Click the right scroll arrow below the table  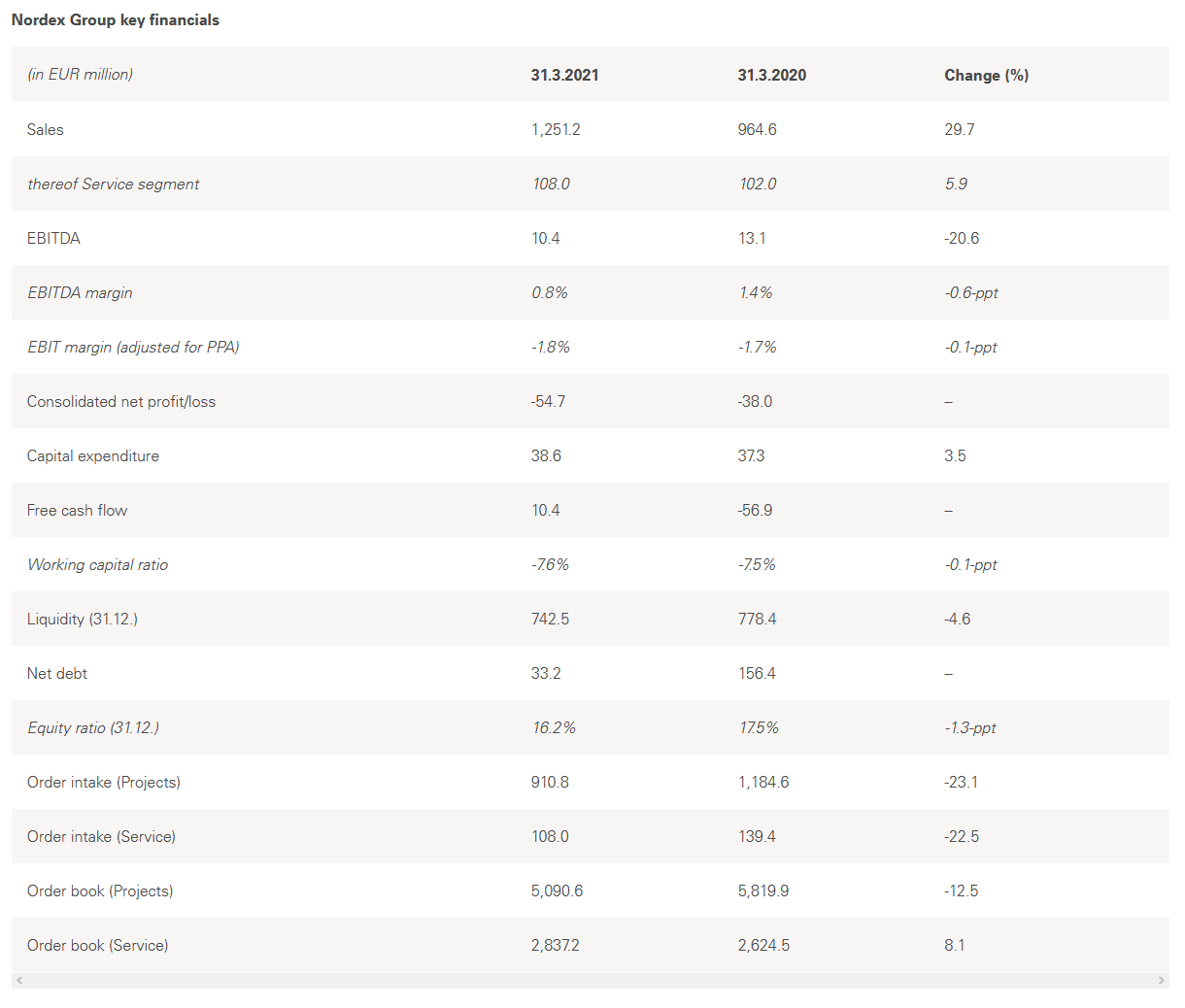pos(1162,981)
